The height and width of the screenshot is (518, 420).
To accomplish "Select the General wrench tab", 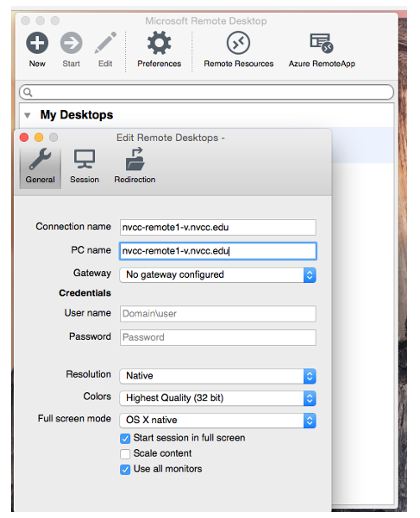I will pyautogui.click(x=40, y=167).
